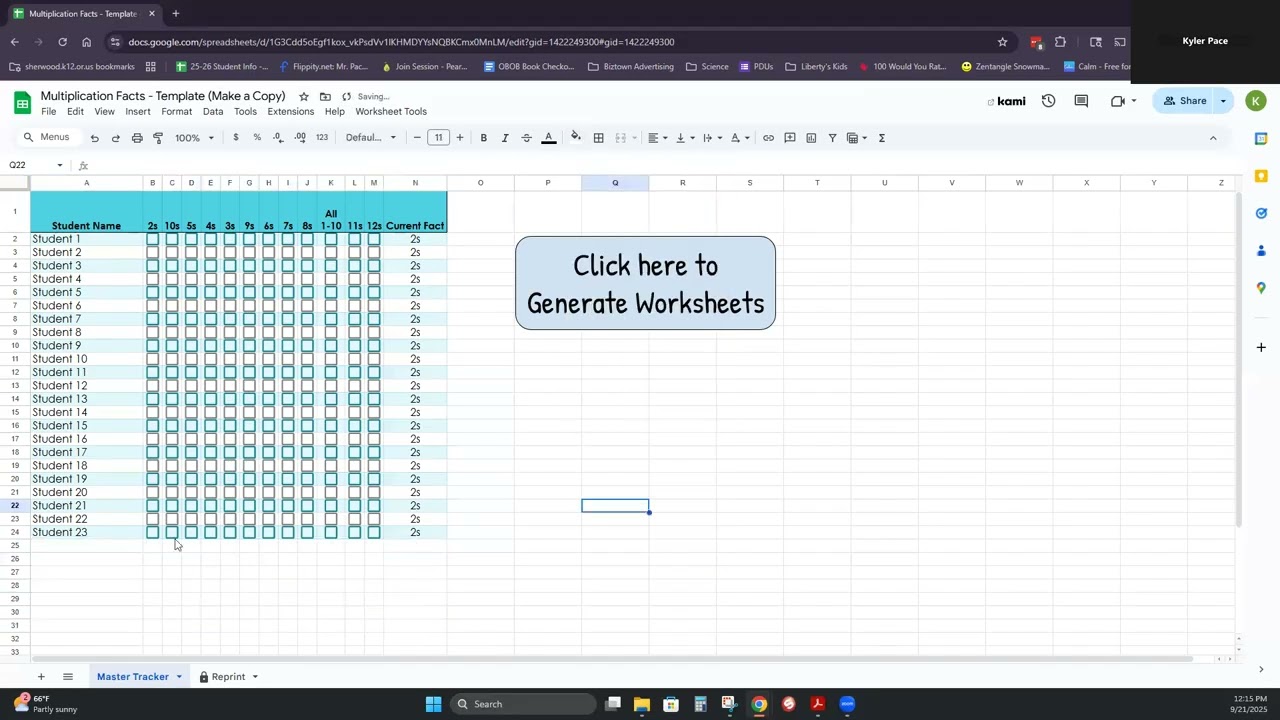Open the Insert menu
Image resolution: width=1280 pixels, height=720 pixels.
(138, 112)
